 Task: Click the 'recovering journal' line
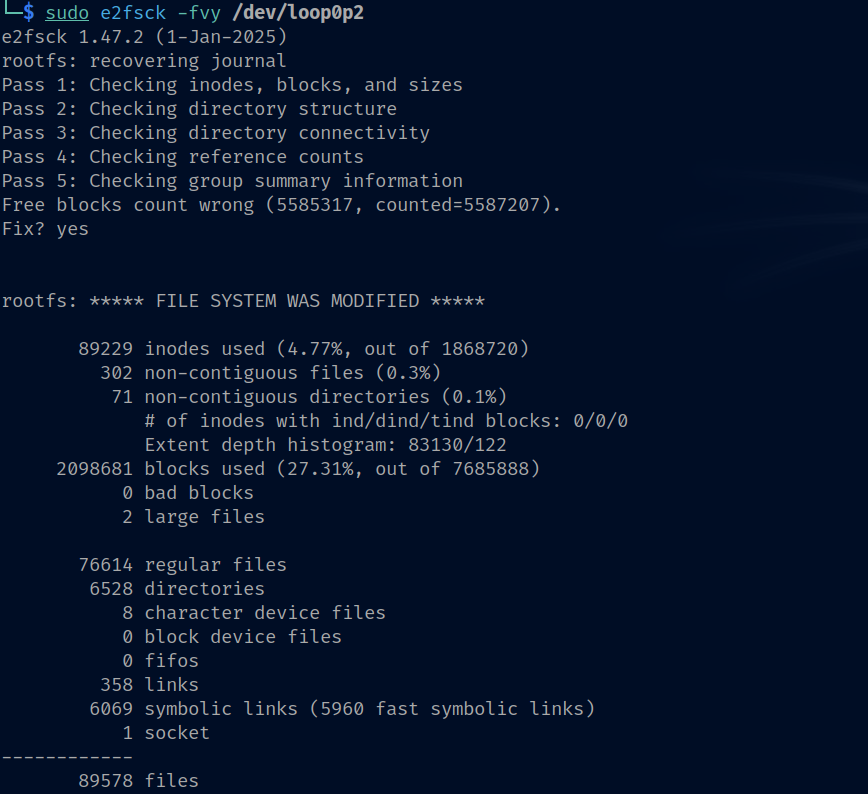(144, 61)
